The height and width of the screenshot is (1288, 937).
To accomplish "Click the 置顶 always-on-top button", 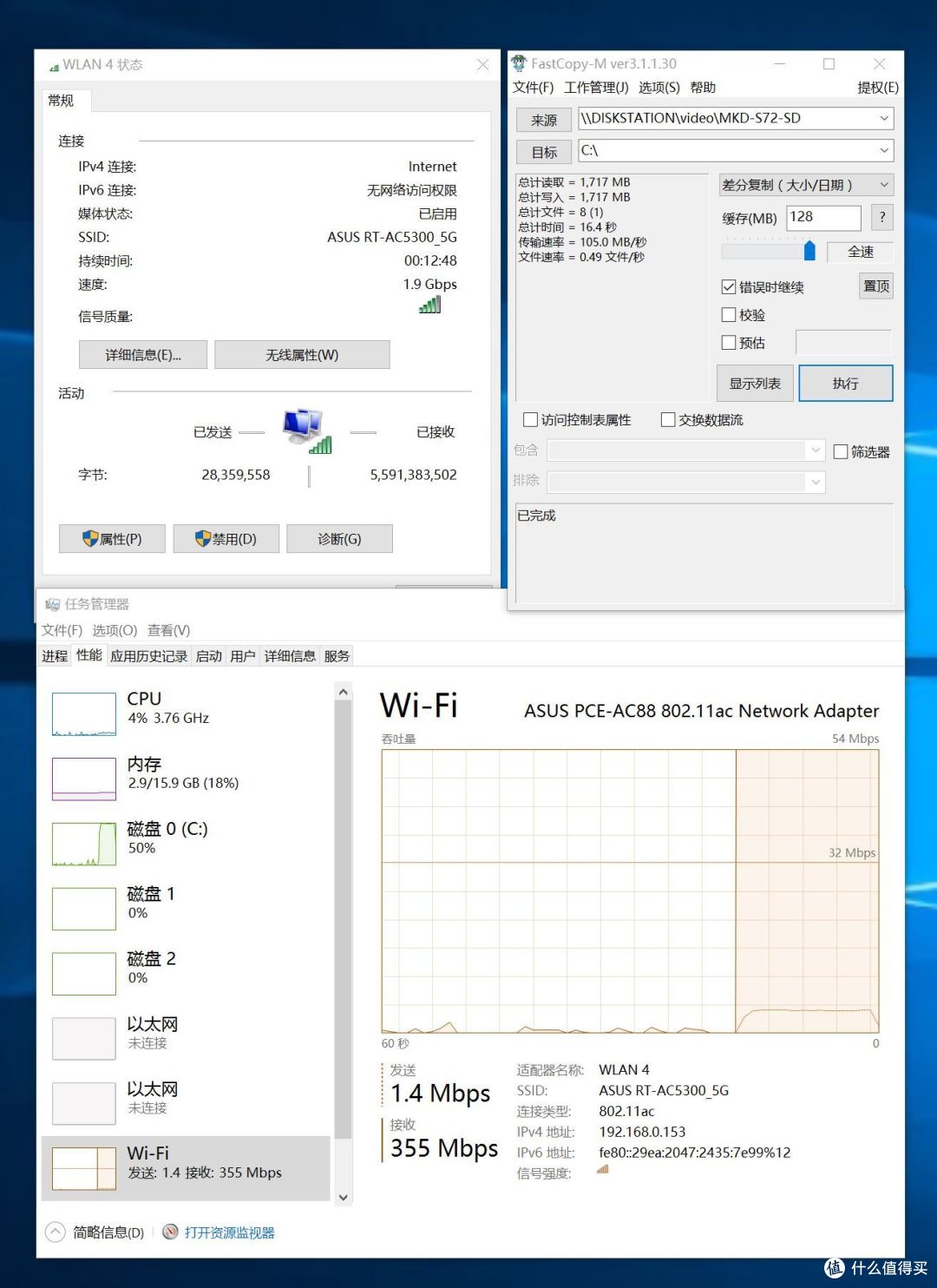I will [x=876, y=286].
